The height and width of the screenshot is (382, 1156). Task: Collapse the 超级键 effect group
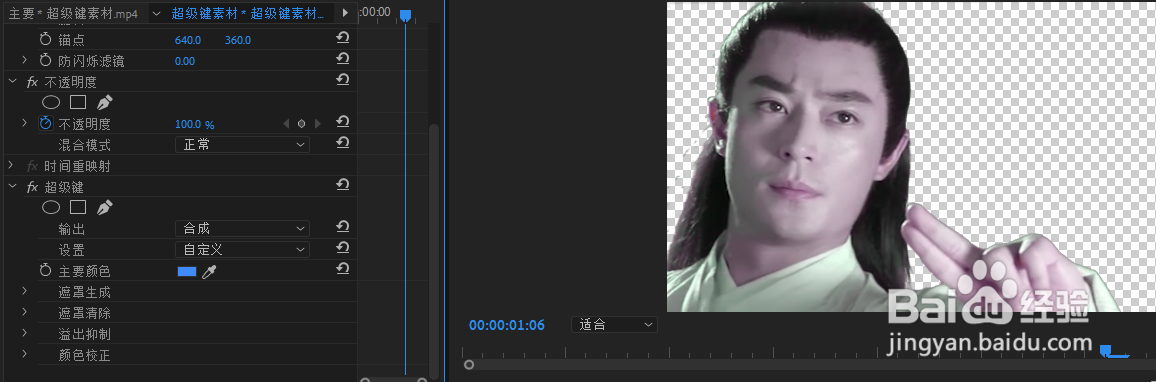[x=12, y=187]
